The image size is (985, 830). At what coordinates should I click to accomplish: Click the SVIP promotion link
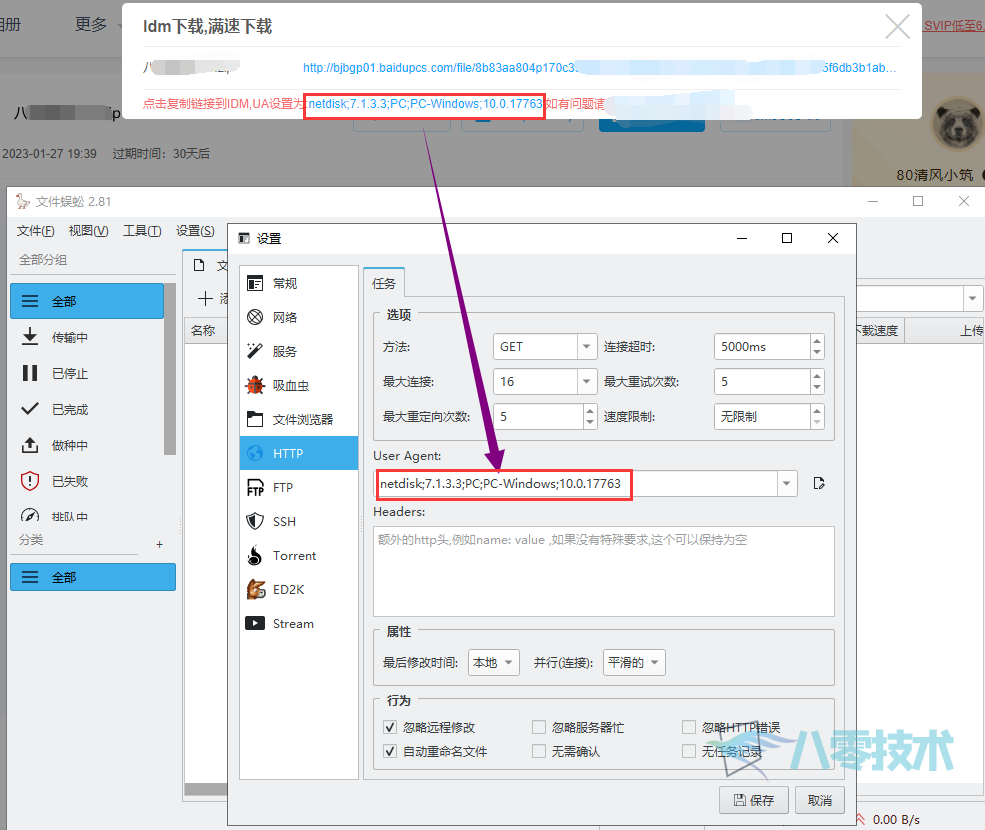tap(954, 26)
